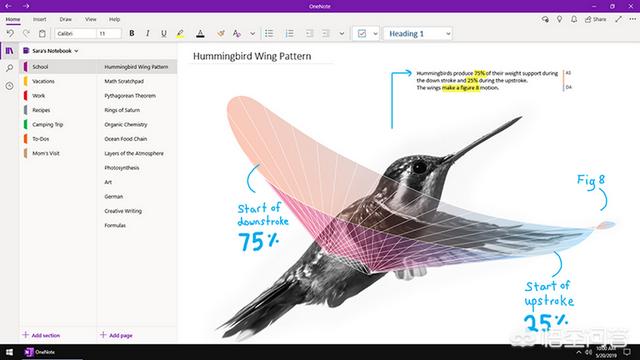
Task: Insert a numbered list
Action: pos(289,33)
